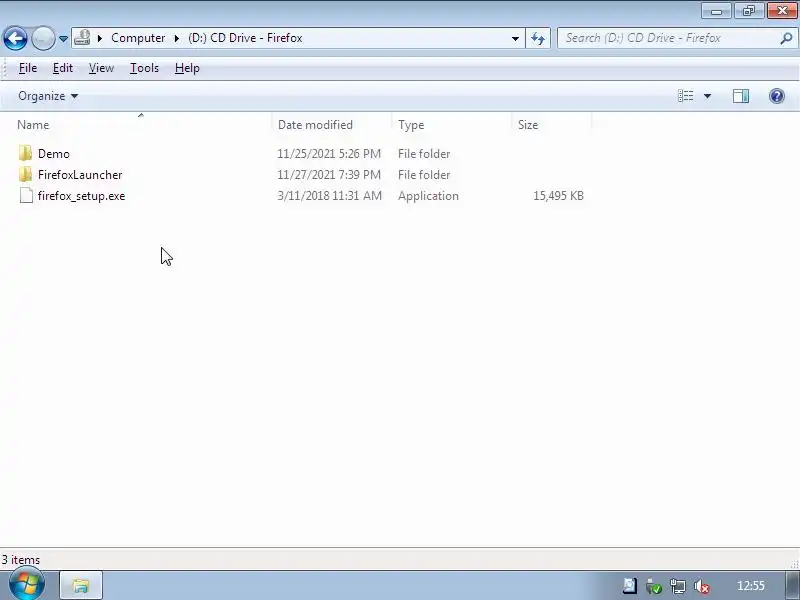Screen dimensions: 800x600
Task: Sort by the Size column header
Action: tap(528, 125)
